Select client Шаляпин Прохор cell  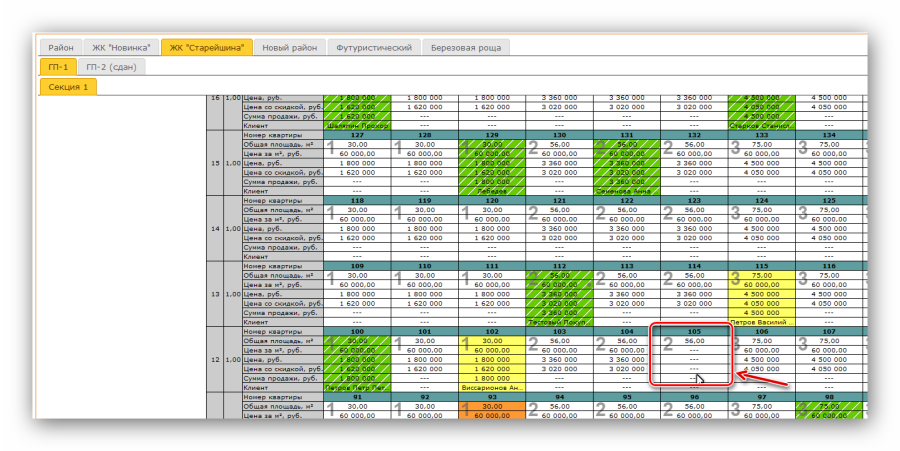(357, 126)
